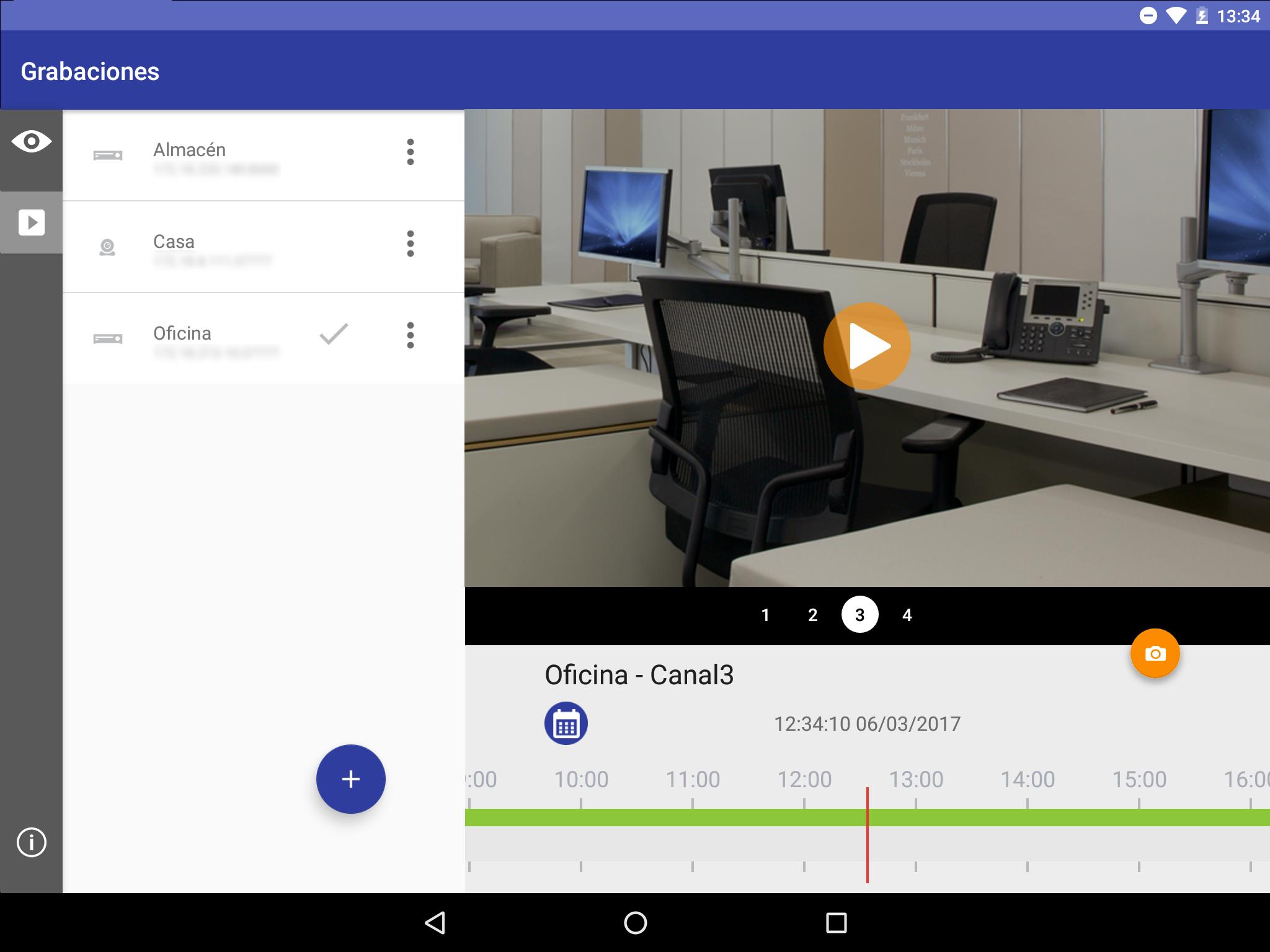Click the Oficina - Canal3 title
1270x952 pixels.
(639, 675)
